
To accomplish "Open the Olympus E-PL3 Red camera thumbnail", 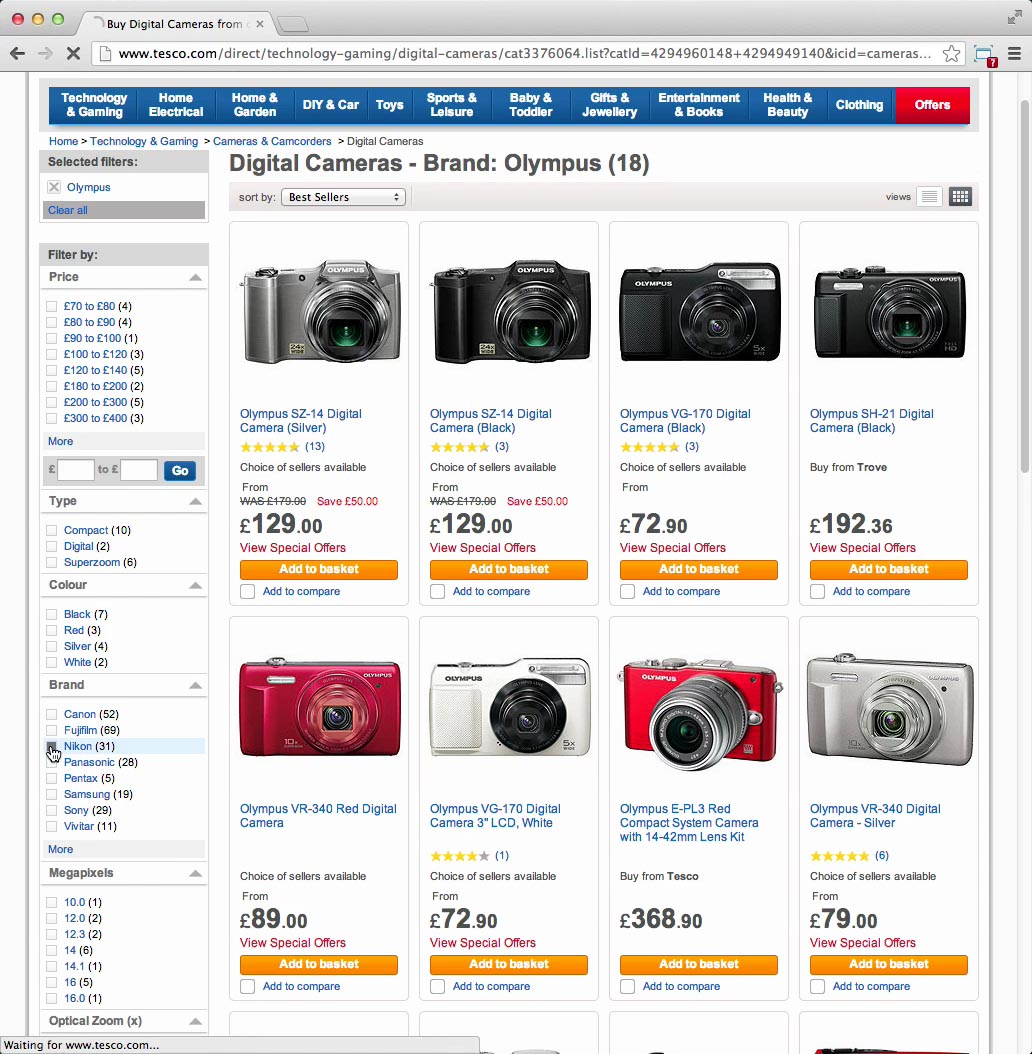I will pyautogui.click(x=699, y=713).
